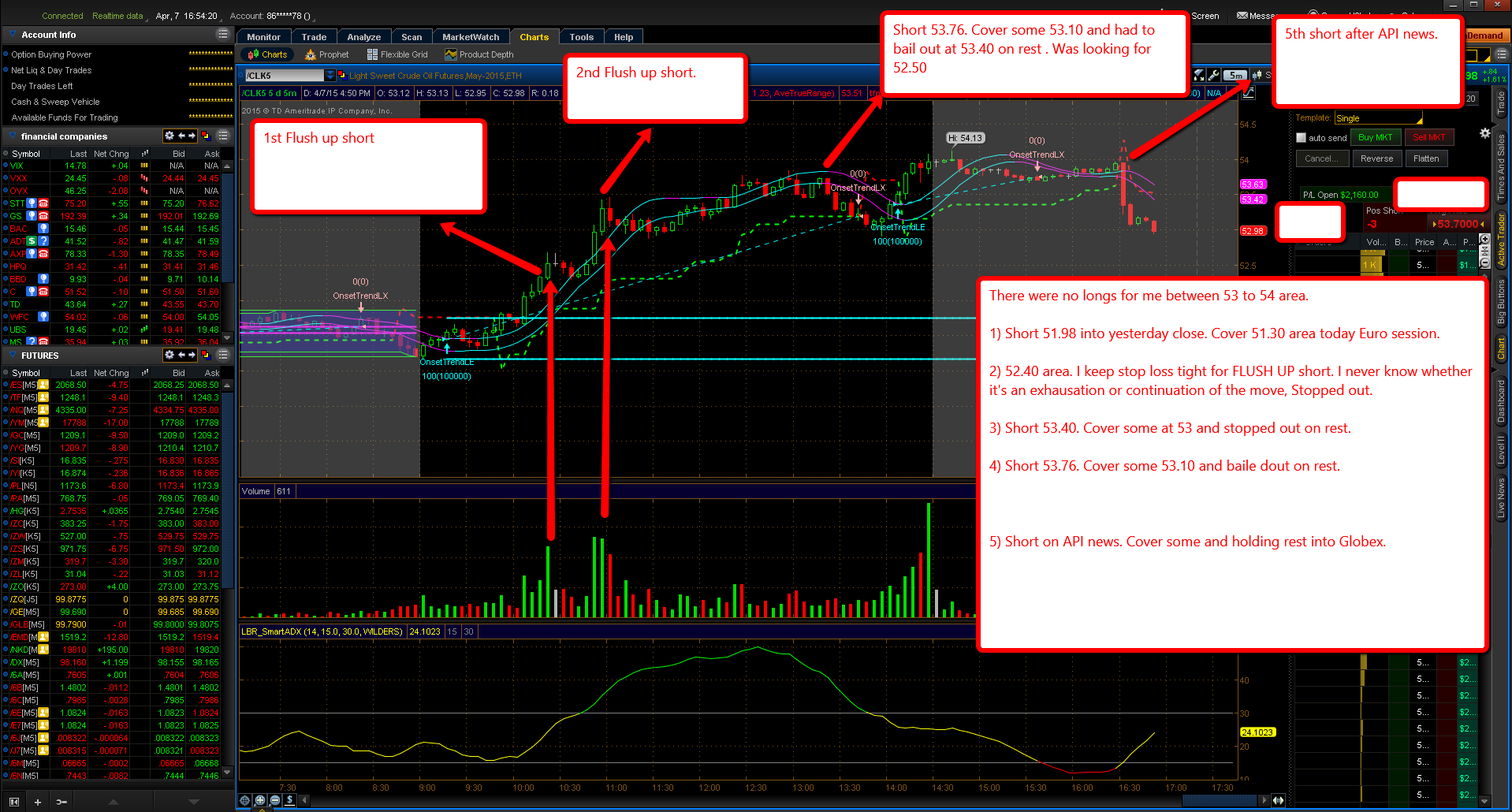Switch to the Trade tab
The image size is (1512, 812).
tap(314, 37)
